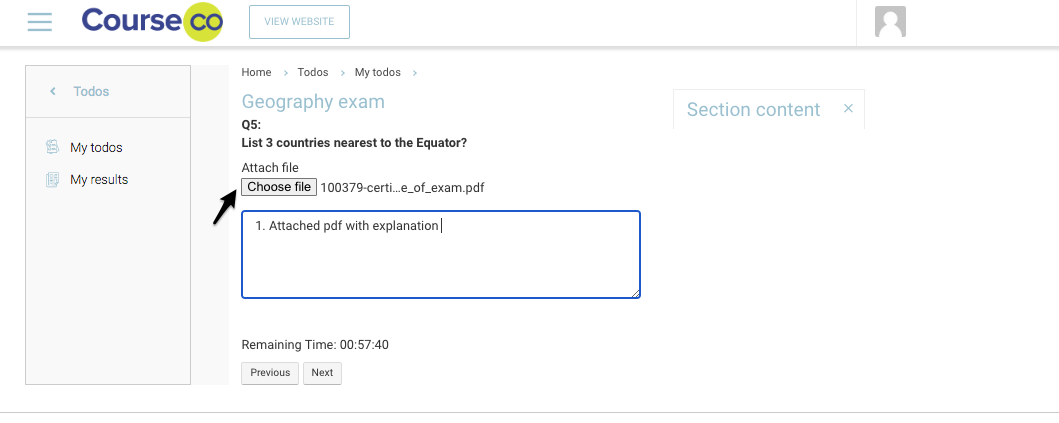The width and height of the screenshot is (1059, 423).
Task: Advance to the Next question
Action: [322, 373]
